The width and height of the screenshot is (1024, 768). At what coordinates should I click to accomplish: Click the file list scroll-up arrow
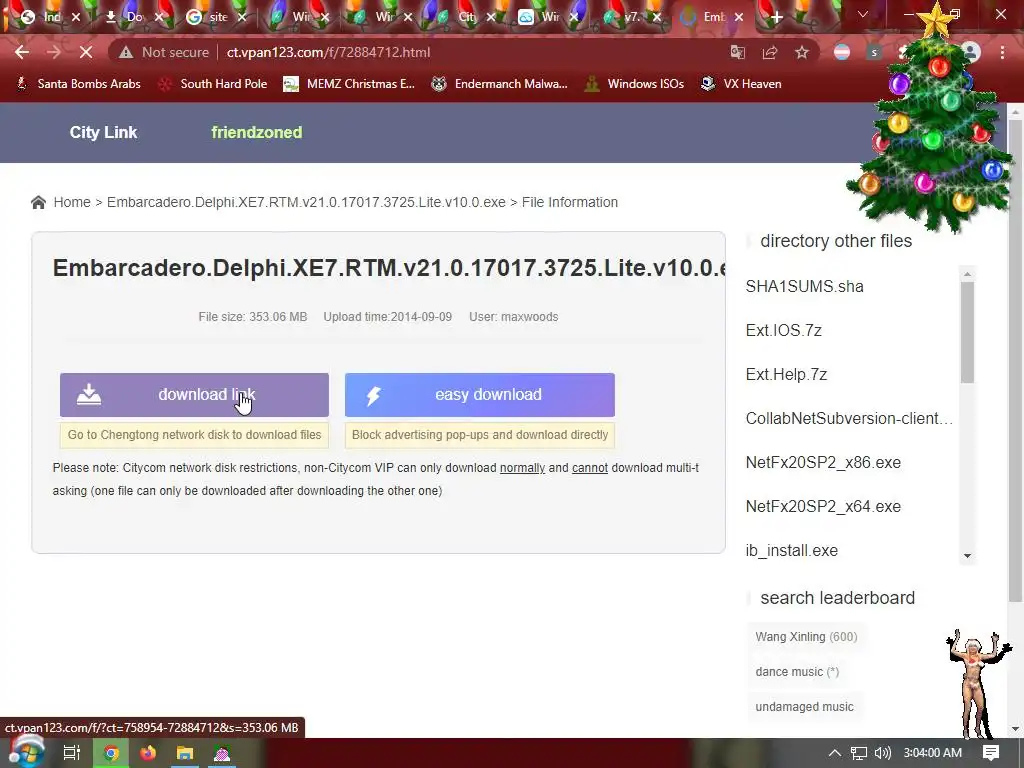[x=968, y=274]
